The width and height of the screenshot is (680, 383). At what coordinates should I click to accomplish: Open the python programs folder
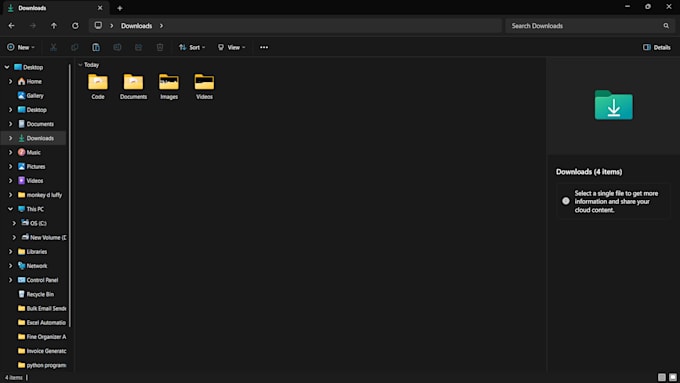[42, 365]
